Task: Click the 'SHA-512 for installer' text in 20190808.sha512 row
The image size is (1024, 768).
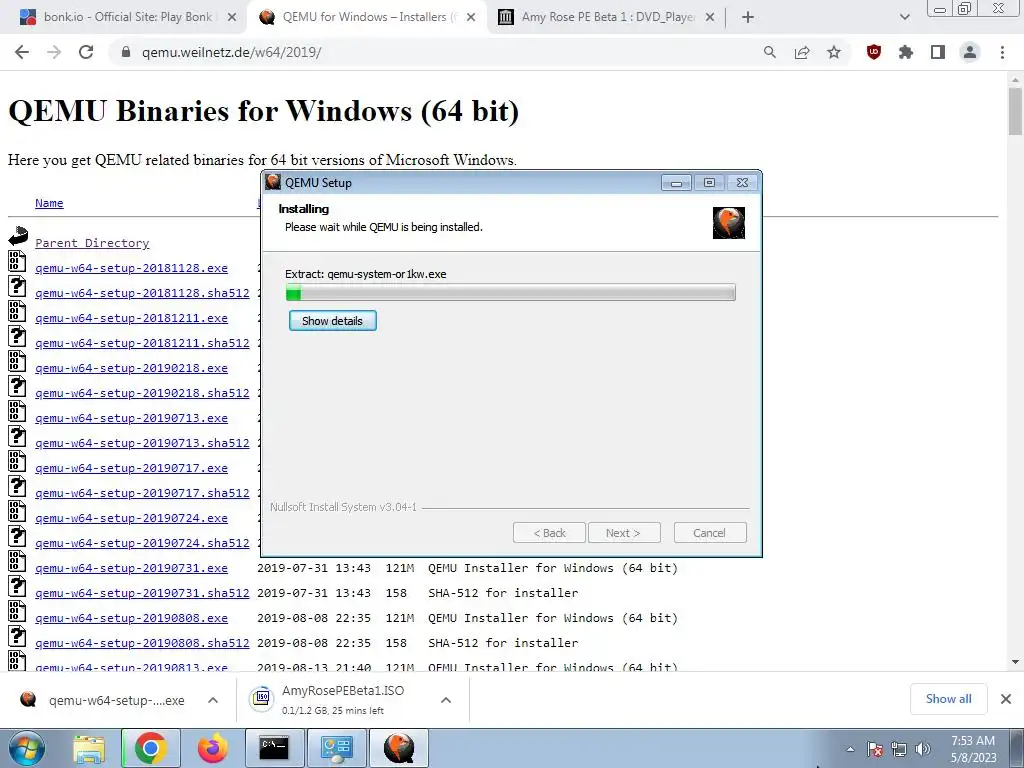Action: click(504, 643)
